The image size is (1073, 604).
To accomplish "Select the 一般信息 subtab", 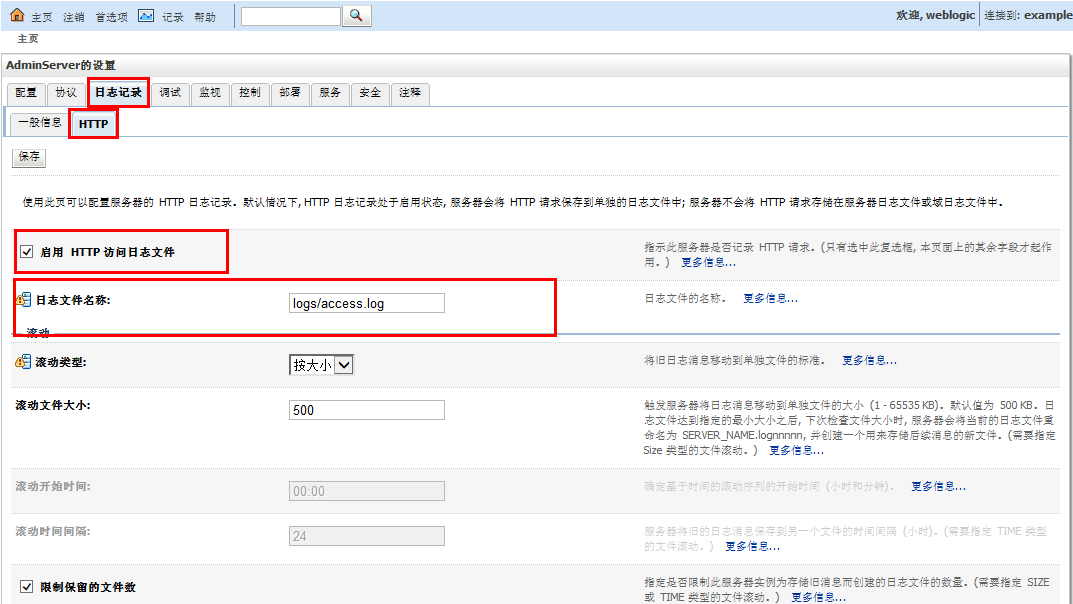I will (x=38, y=121).
